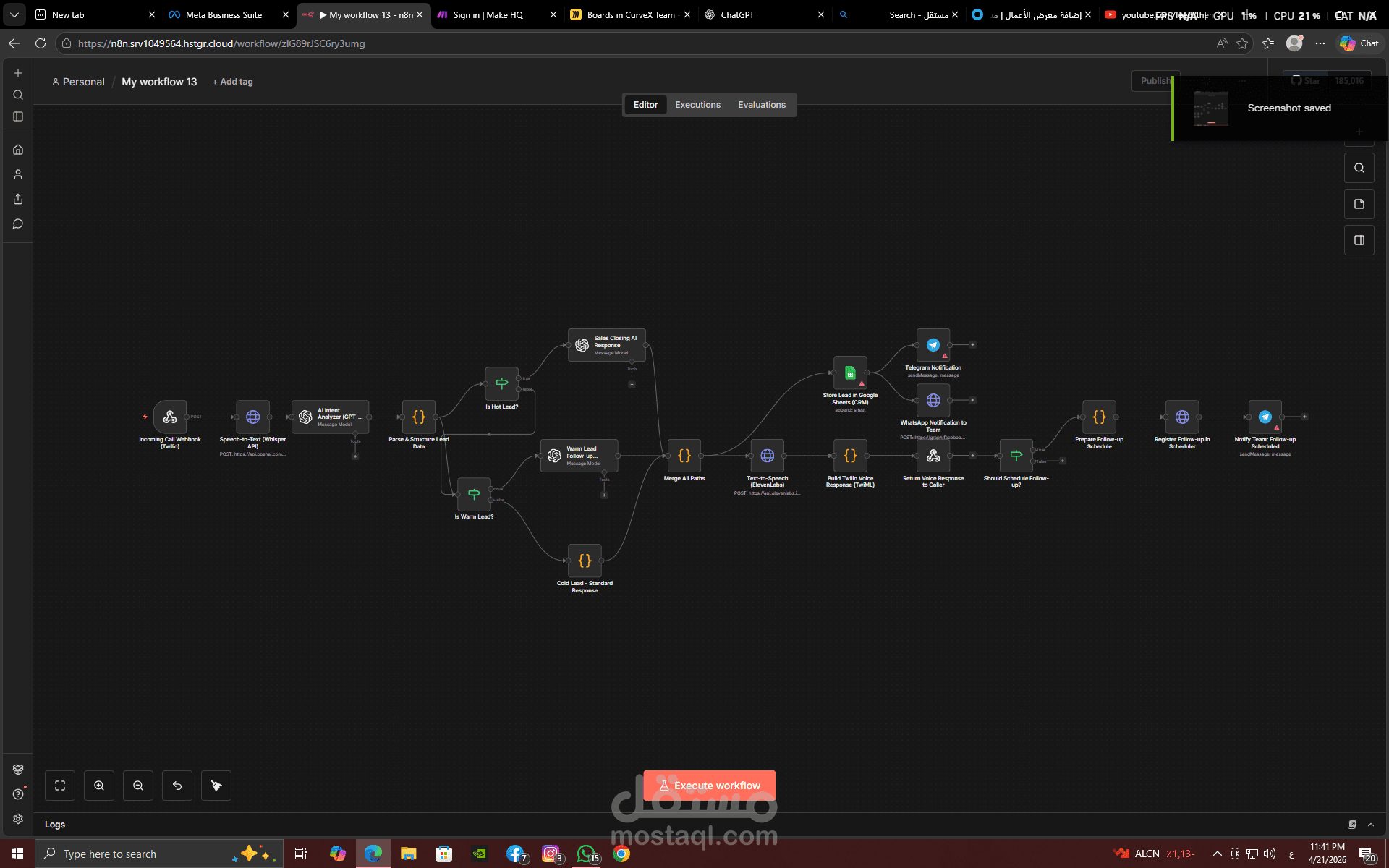Select the Prepare Follow-up Schedule node

[1099, 417]
